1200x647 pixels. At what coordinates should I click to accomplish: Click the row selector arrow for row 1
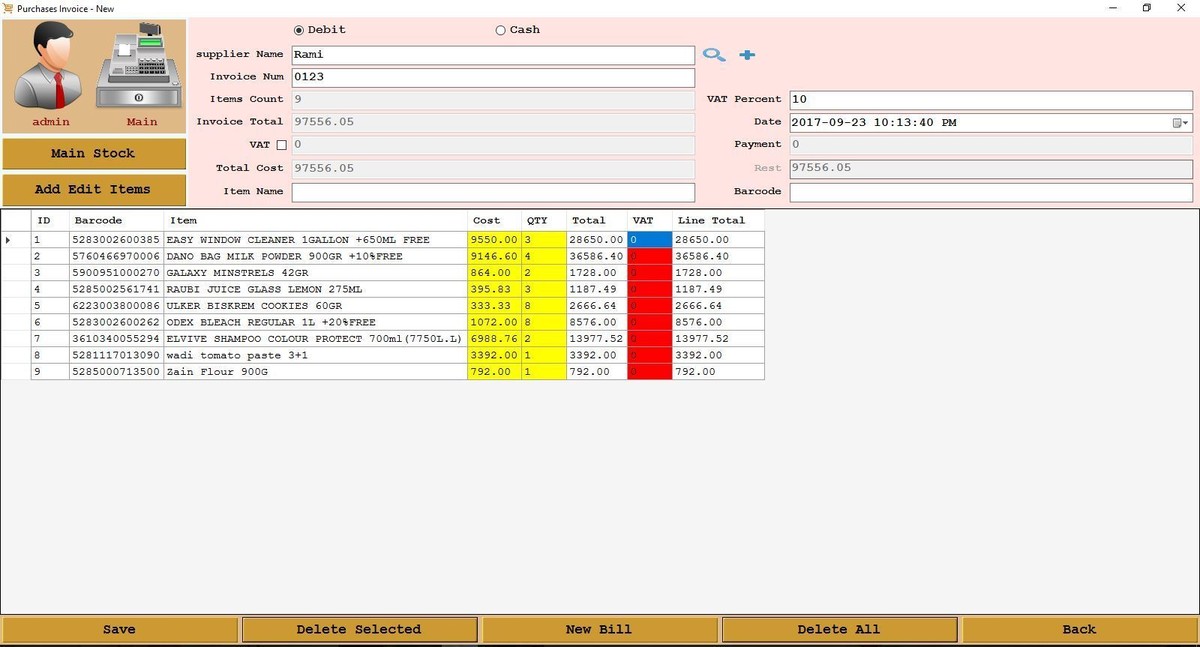tap(9, 240)
